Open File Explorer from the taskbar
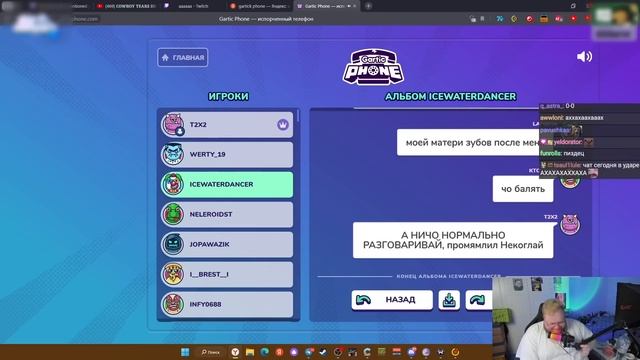 250,352
